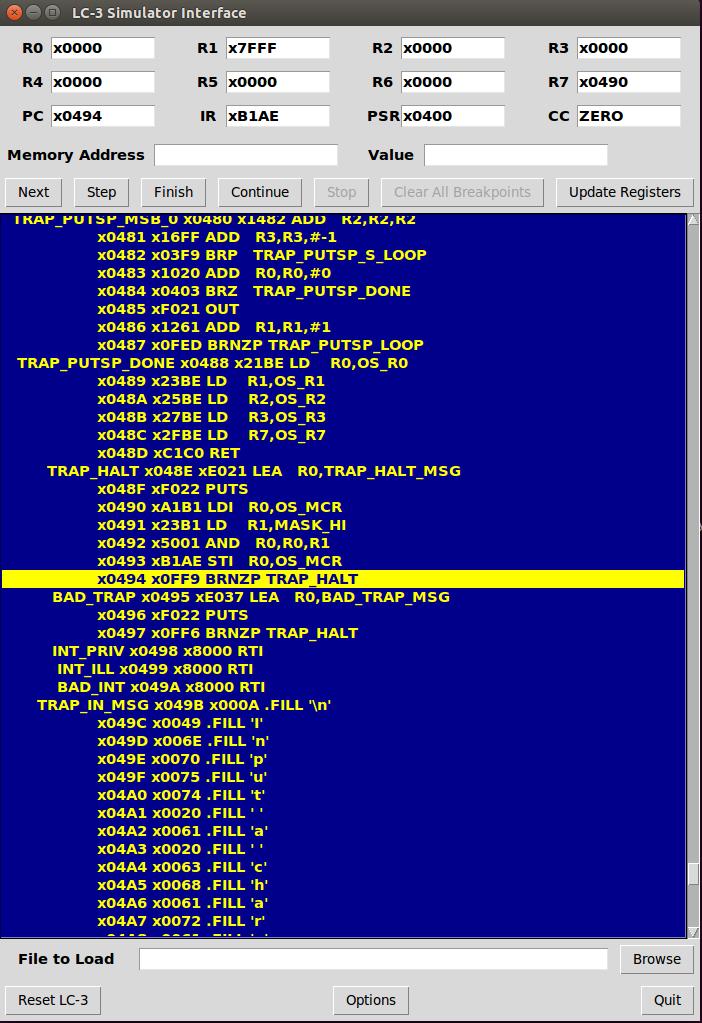Screen dimensions: 702x1023
Task: Click the Step button
Action: (101, 192)
